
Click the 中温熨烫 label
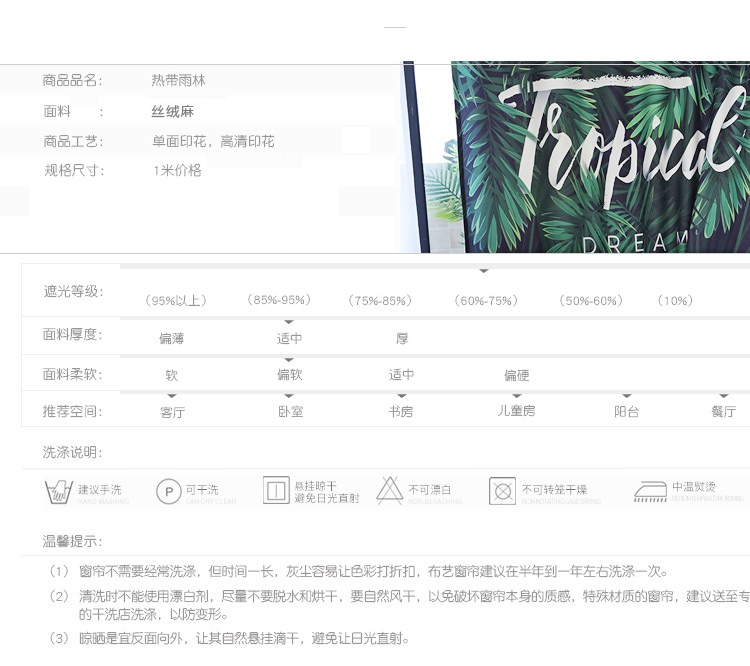tap(694, 487)
